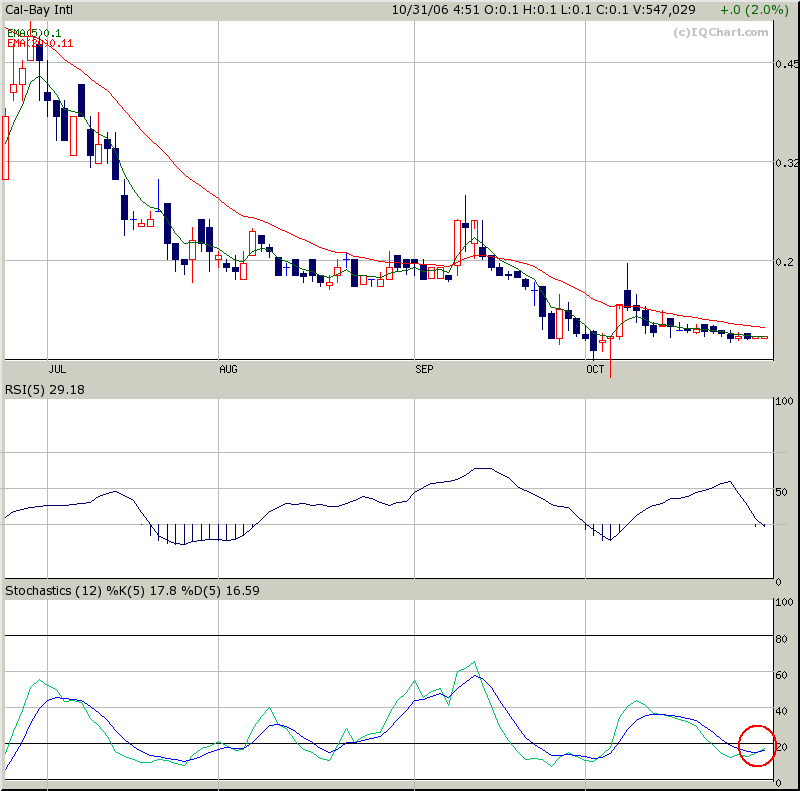Click the 0.2 price axis label
Image resolution: width=800 pixels, height=791 pixels.
click(x=785, y=261)
